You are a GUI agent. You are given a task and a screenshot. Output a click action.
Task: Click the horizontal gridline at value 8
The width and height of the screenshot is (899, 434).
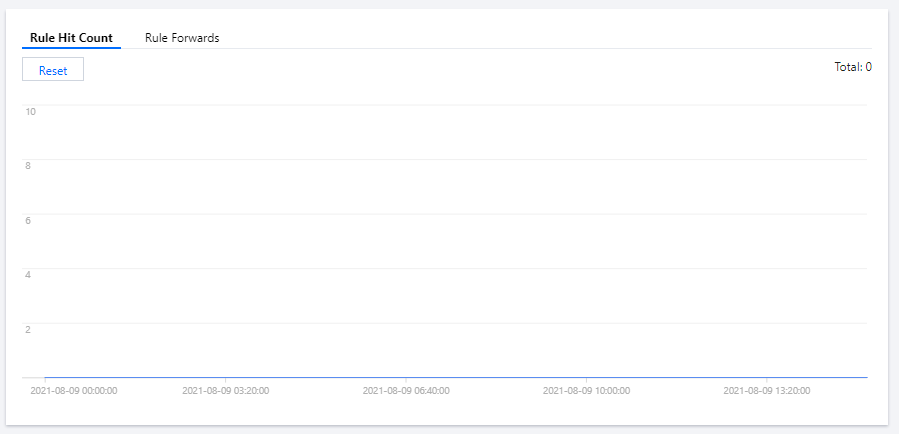coord(450,159)
